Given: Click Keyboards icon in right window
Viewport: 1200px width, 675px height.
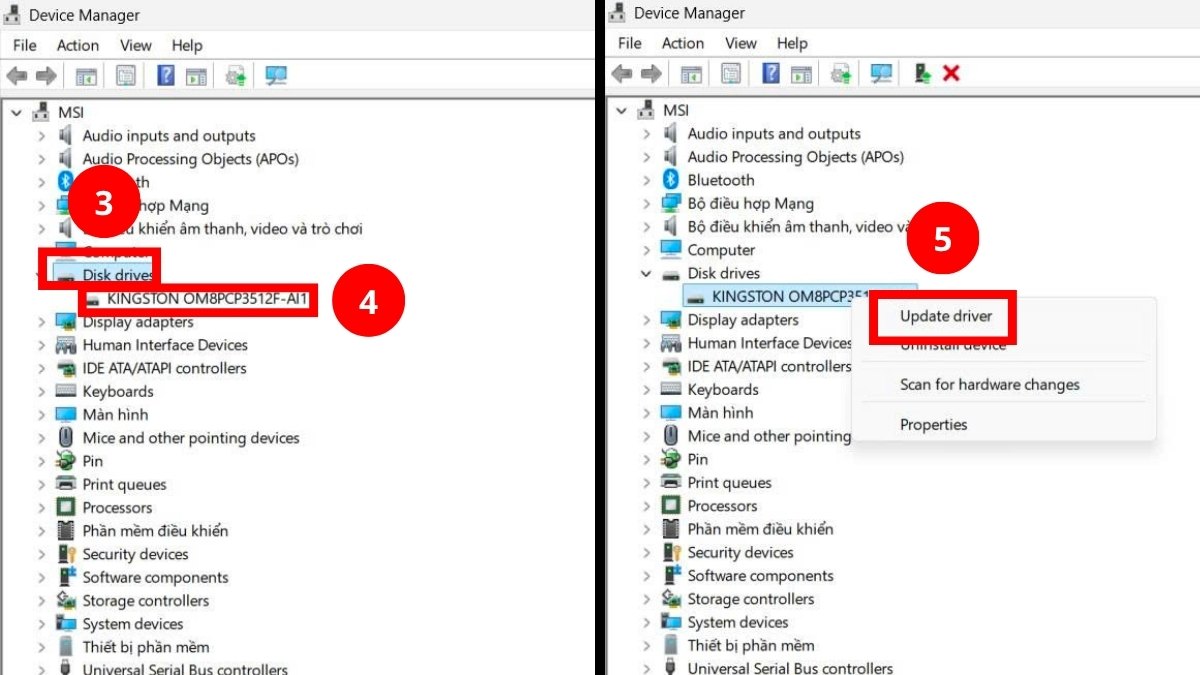Looking at the screenshot, I should (x=671, y=389).
